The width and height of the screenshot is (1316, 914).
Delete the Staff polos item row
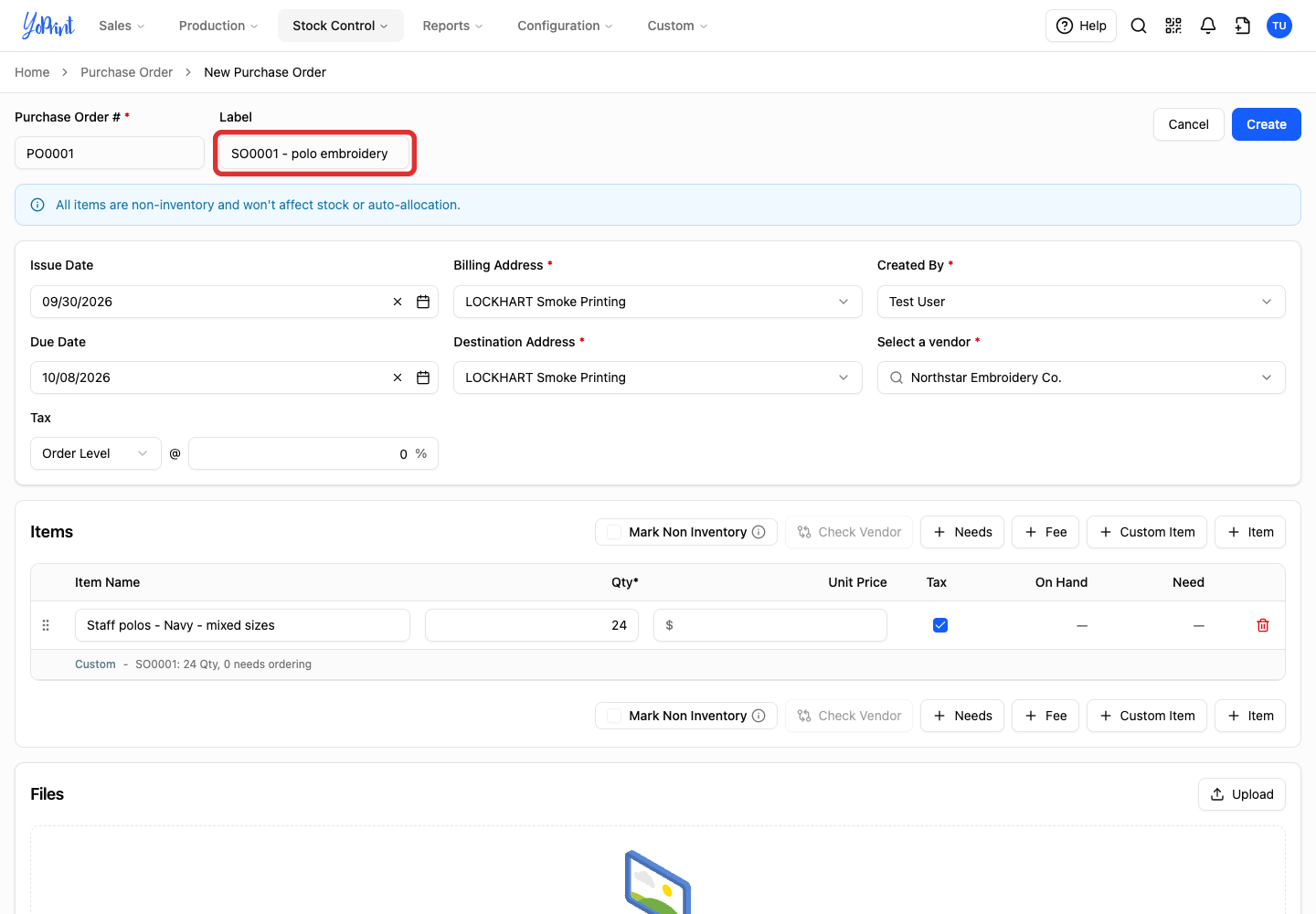1263,625
